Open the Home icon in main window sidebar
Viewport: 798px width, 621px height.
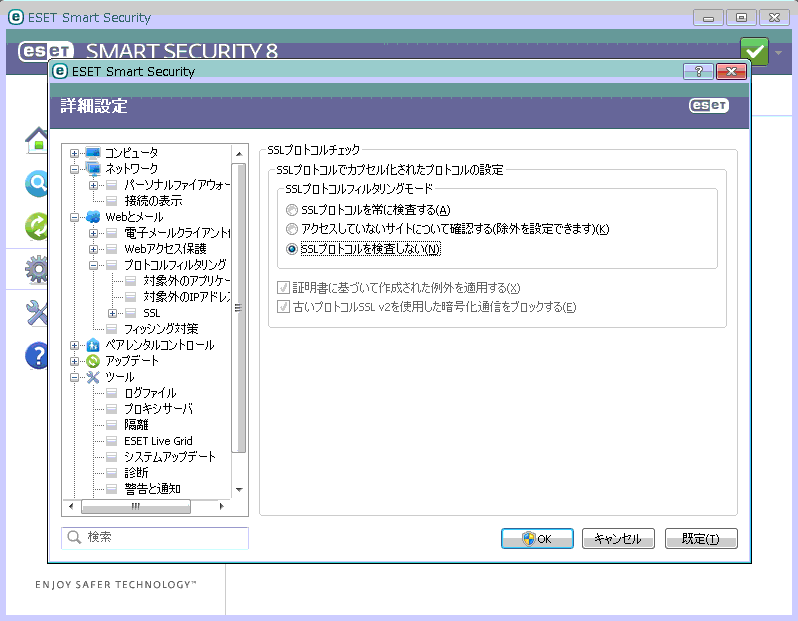coord(37,140)
